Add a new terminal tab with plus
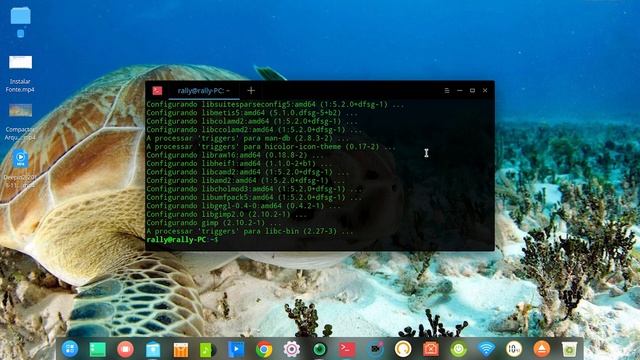This screenshot has width=640, height=360. point(251,90)
